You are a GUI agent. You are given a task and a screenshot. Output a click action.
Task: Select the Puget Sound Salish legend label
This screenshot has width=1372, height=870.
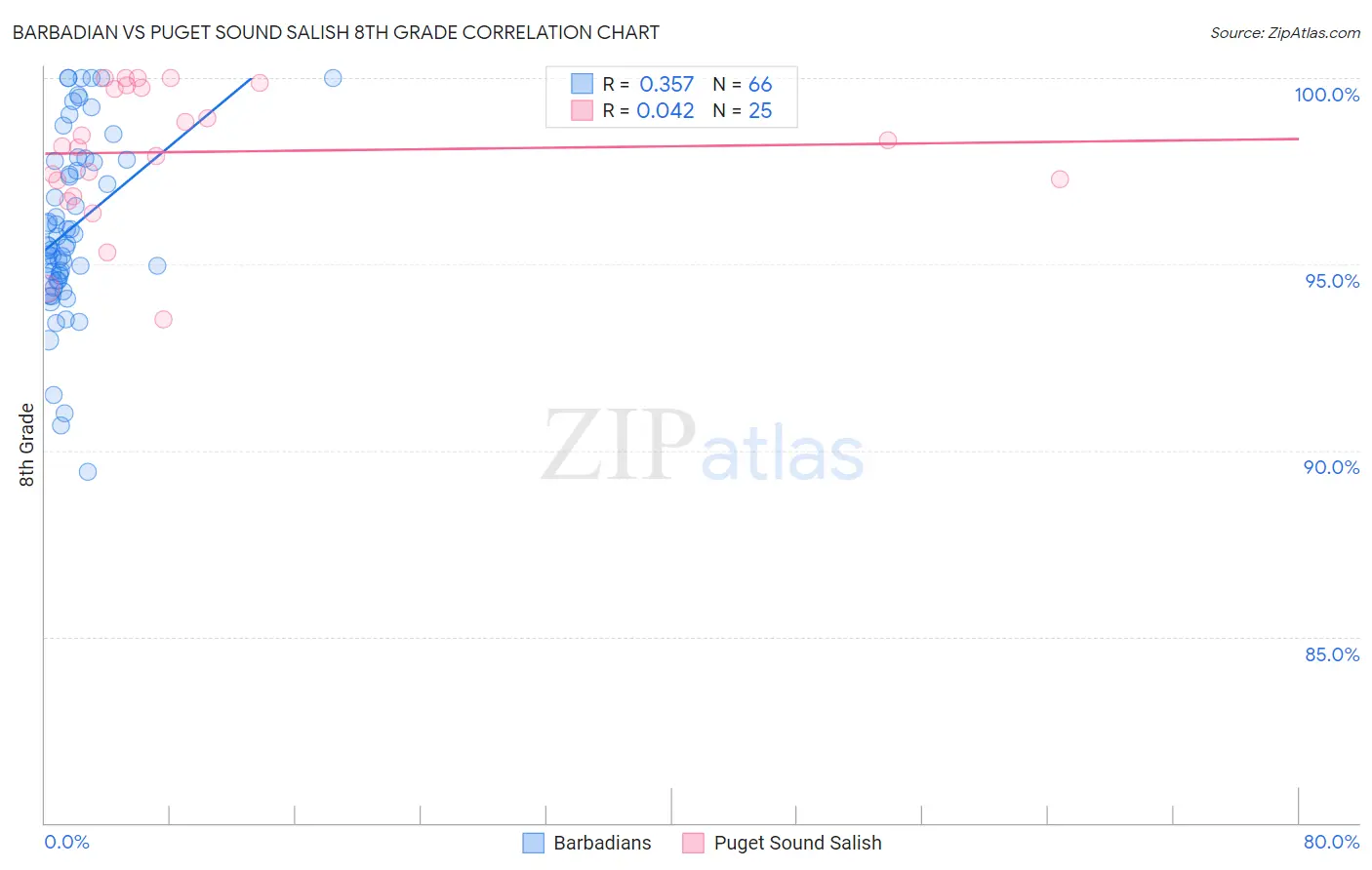[x=797, y=843]
